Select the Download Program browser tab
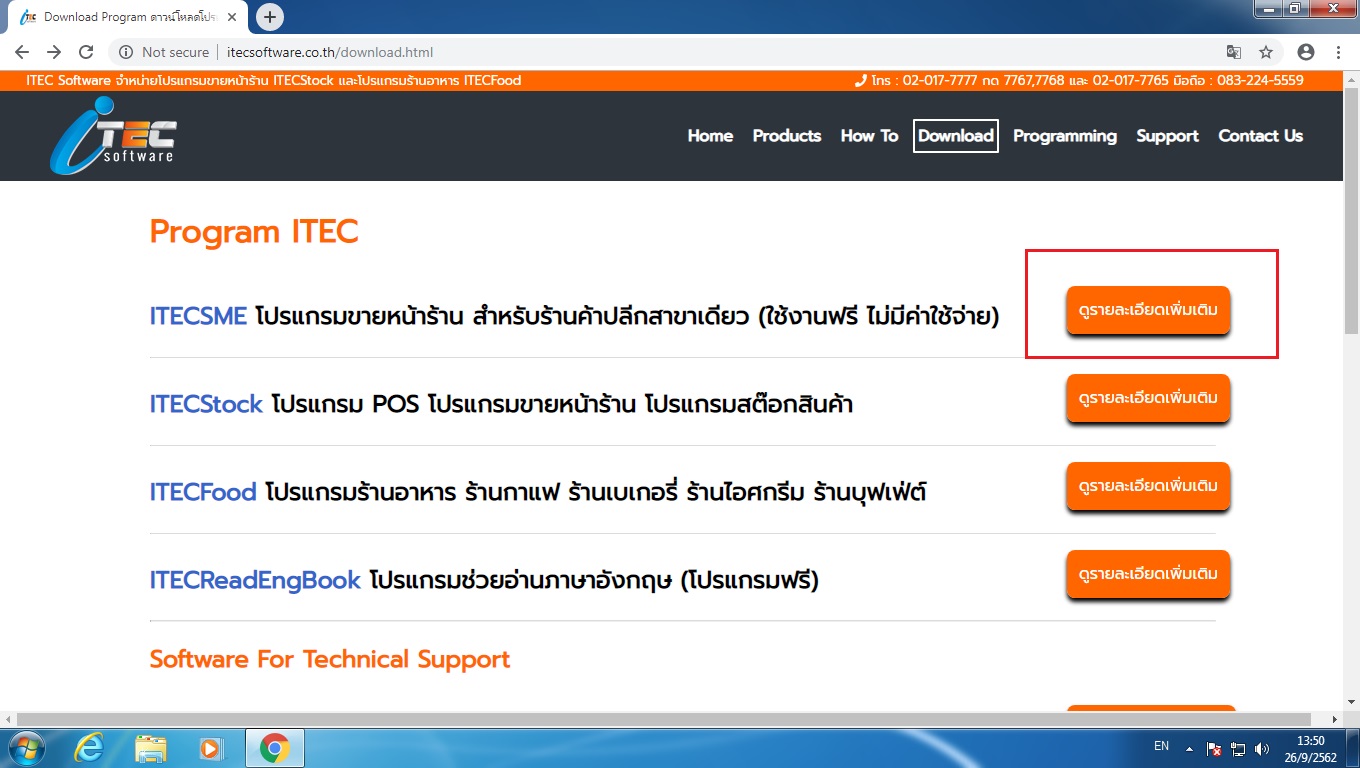 tap(130, 18)
